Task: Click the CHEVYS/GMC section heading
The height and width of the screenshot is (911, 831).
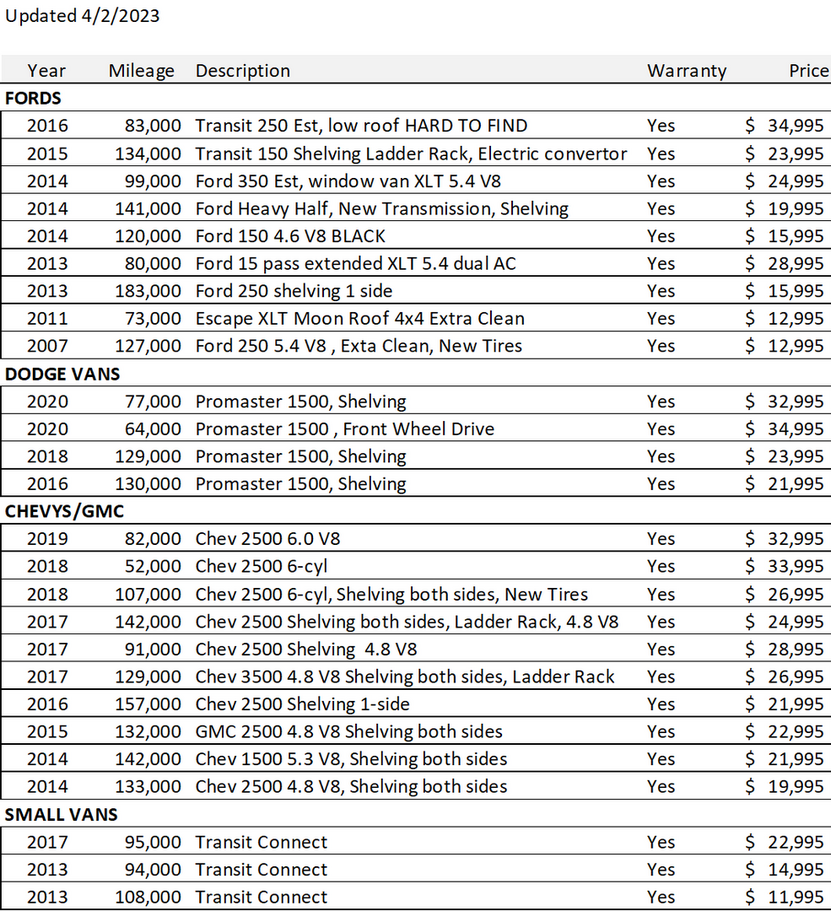Action: 65,511
